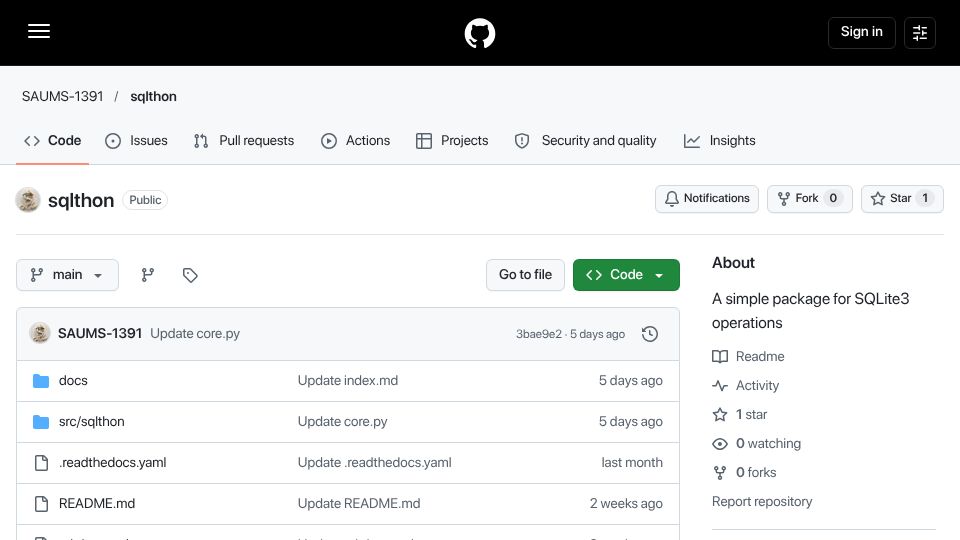Click '2 weeks ago' timestamp
Image resolution: width=960 pixels, height=540 pixels.
tap(626, 504)
